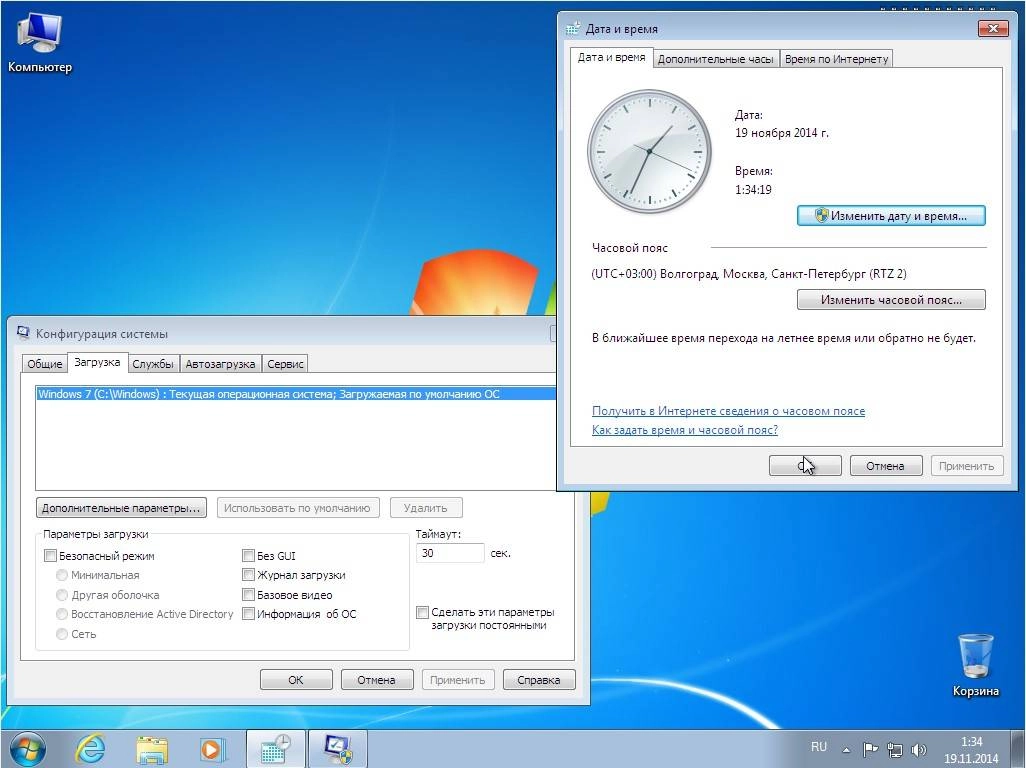The width and height of the screenshot is (1026, 768).
Task: Open Action Center flag tray icon
Action: [870, 750]
